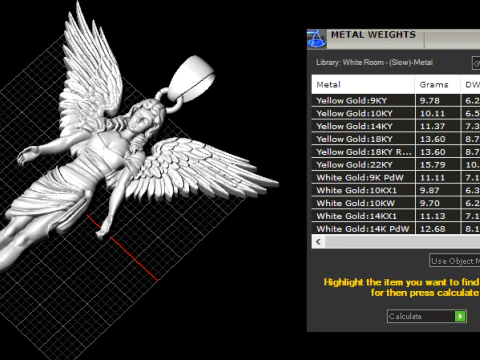Click the Metal column header

coord(363,85)
